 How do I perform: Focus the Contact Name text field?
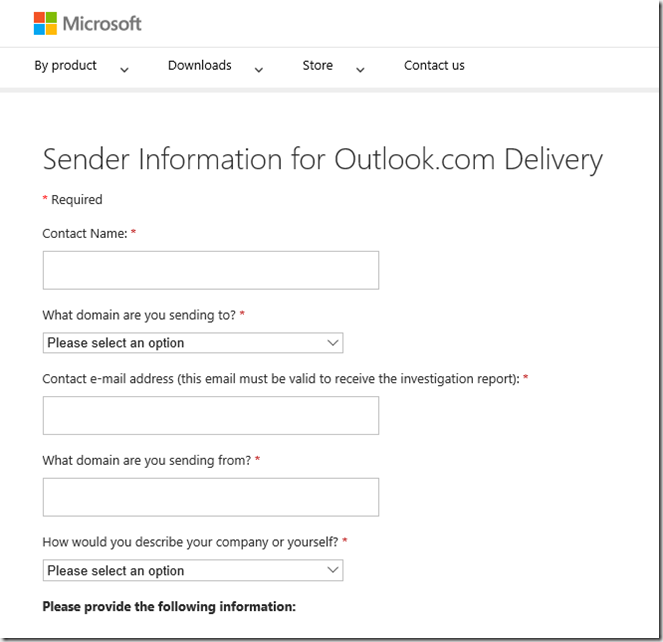pyautogui.click(x=211, y=270)
